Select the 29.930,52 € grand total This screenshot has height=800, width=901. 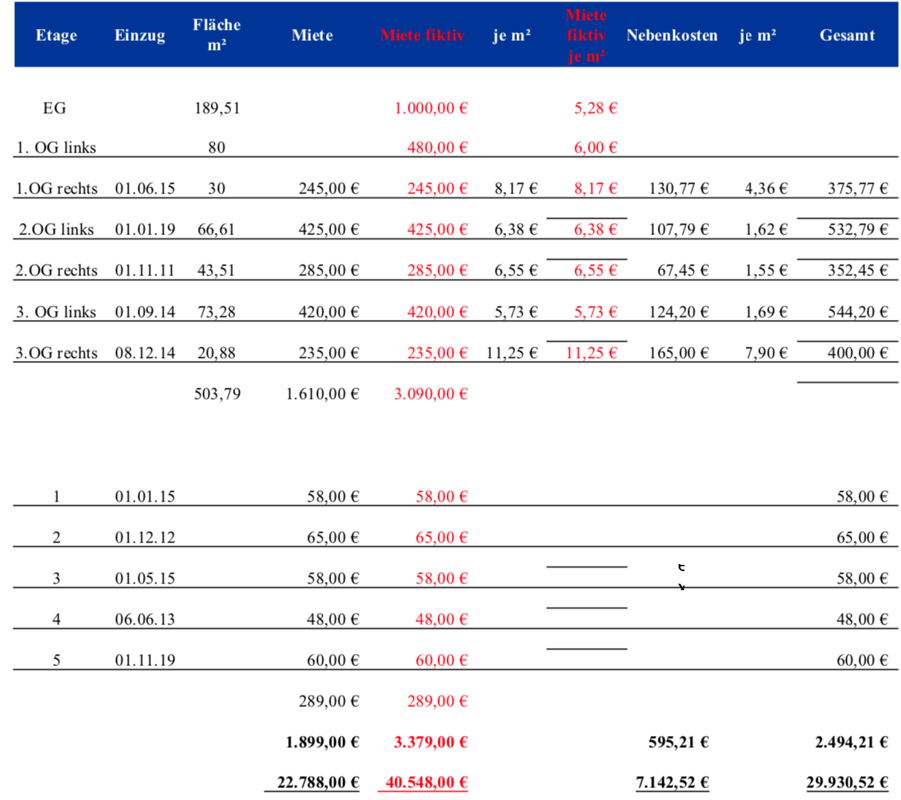849,782
